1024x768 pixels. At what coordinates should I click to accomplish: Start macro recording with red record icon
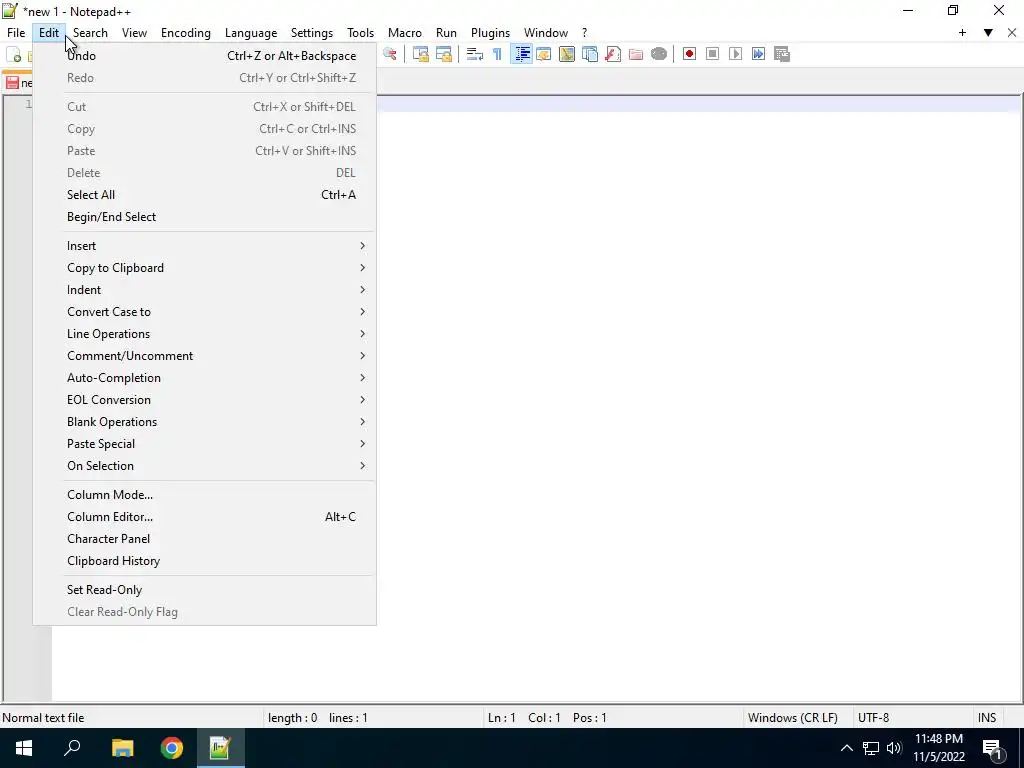[x=689, y=54]
